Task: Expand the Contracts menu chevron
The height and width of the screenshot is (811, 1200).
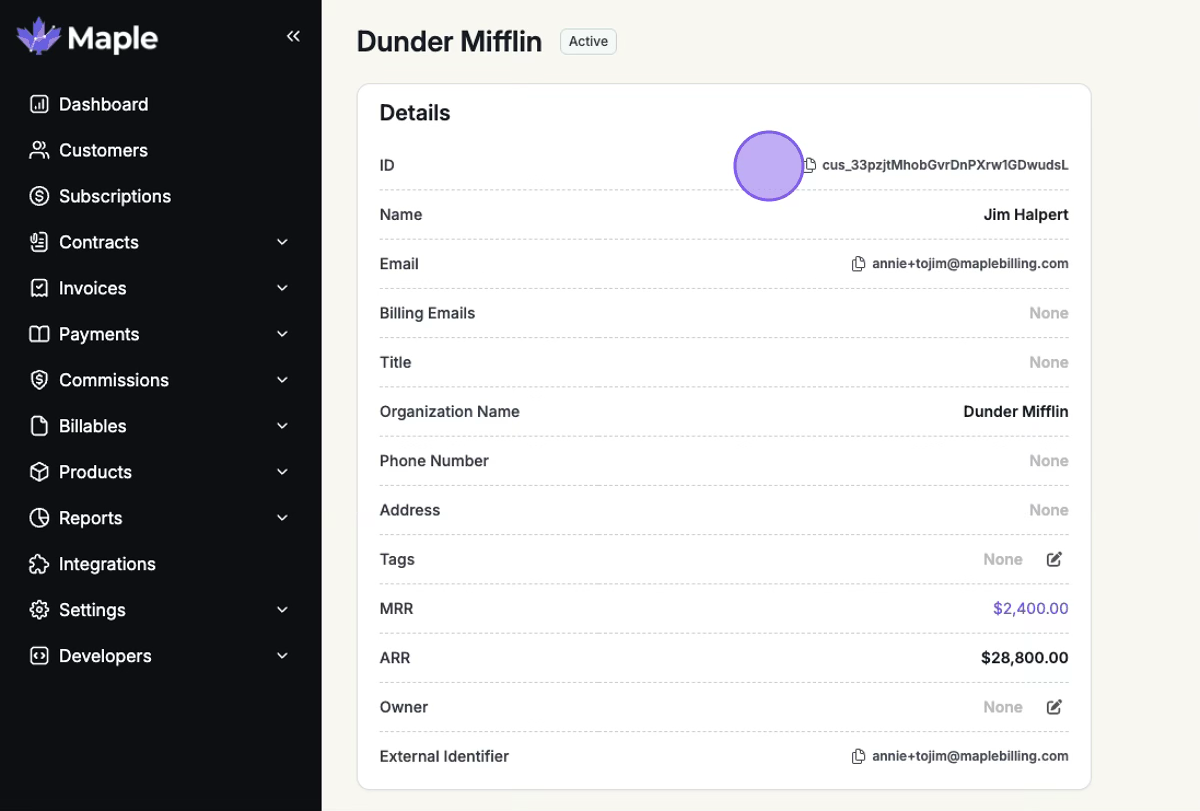Action: (x=282, y=242)
